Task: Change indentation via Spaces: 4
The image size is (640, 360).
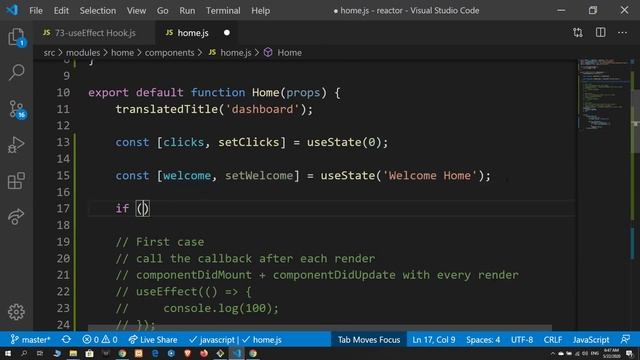Action: pos(483,340)
